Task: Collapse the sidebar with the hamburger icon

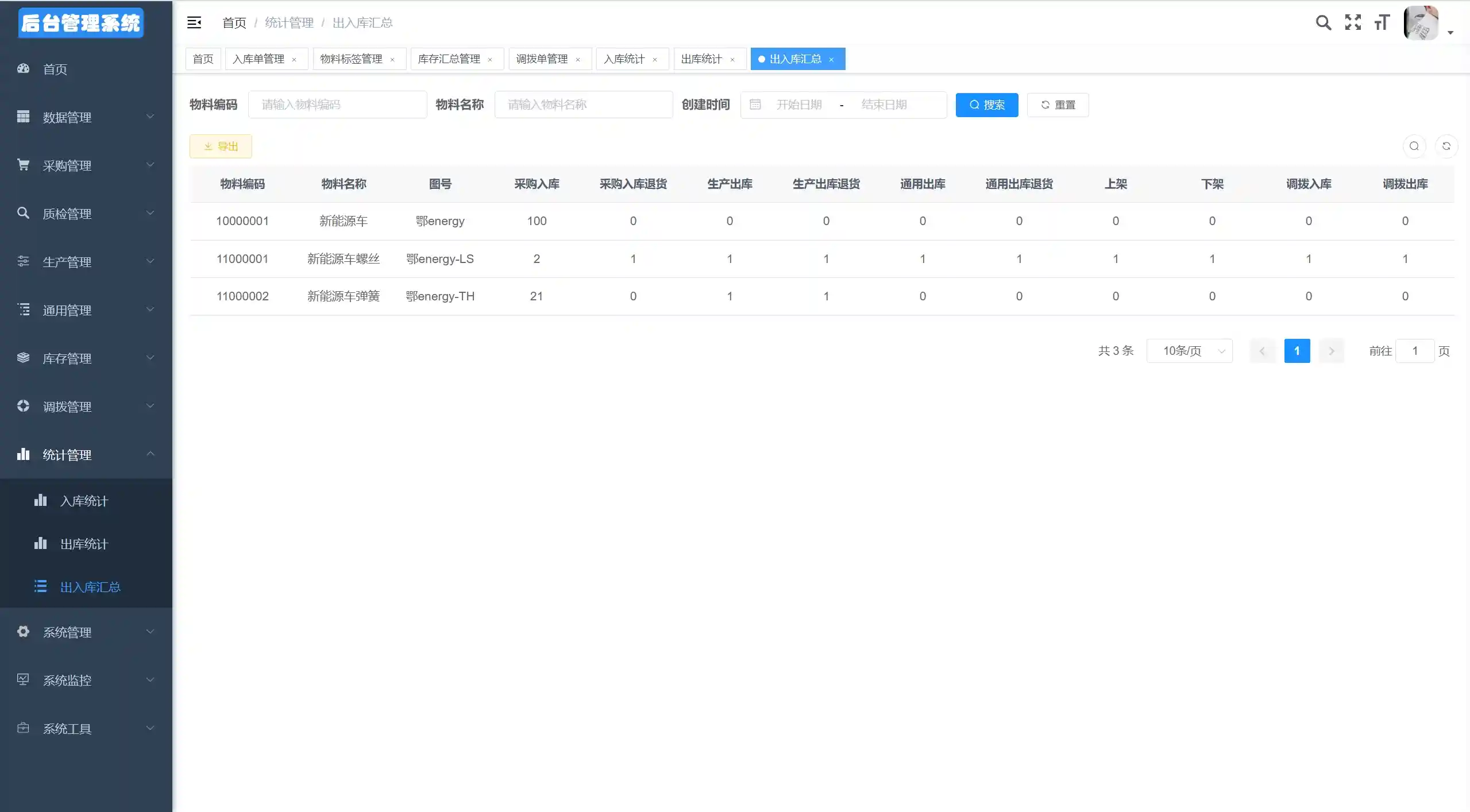Action: coord(194,22)
